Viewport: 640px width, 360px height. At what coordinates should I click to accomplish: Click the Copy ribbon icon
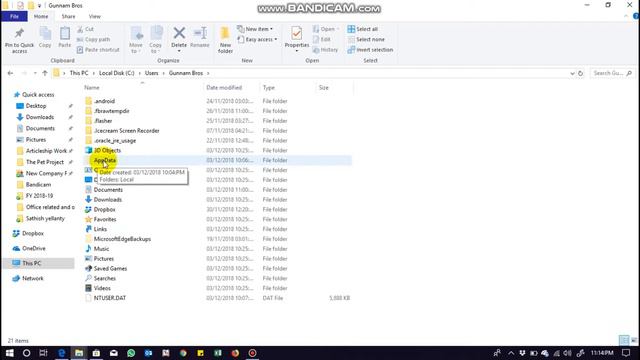45,38
